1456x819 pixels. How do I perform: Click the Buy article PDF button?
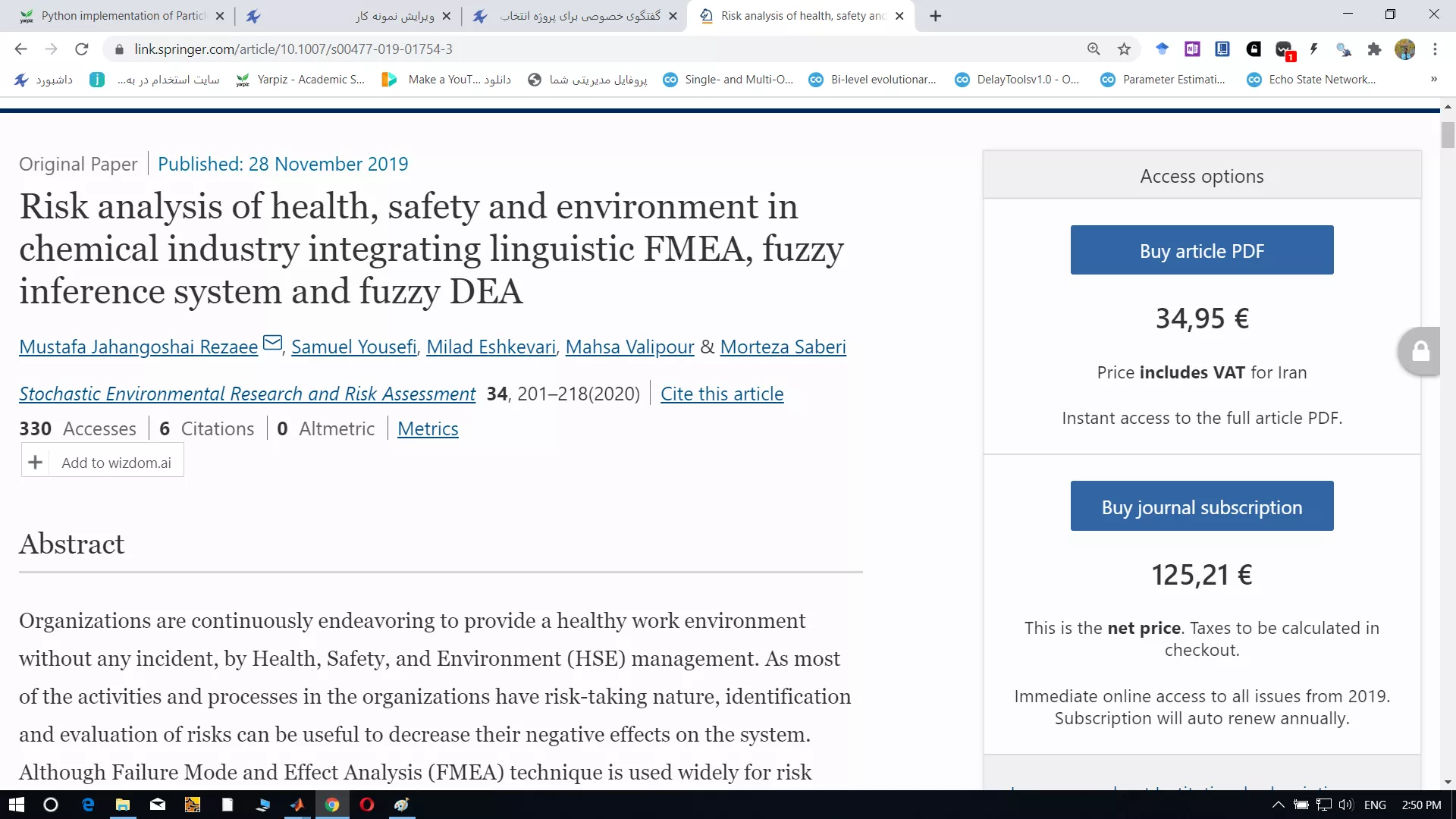click(1201, 250)
